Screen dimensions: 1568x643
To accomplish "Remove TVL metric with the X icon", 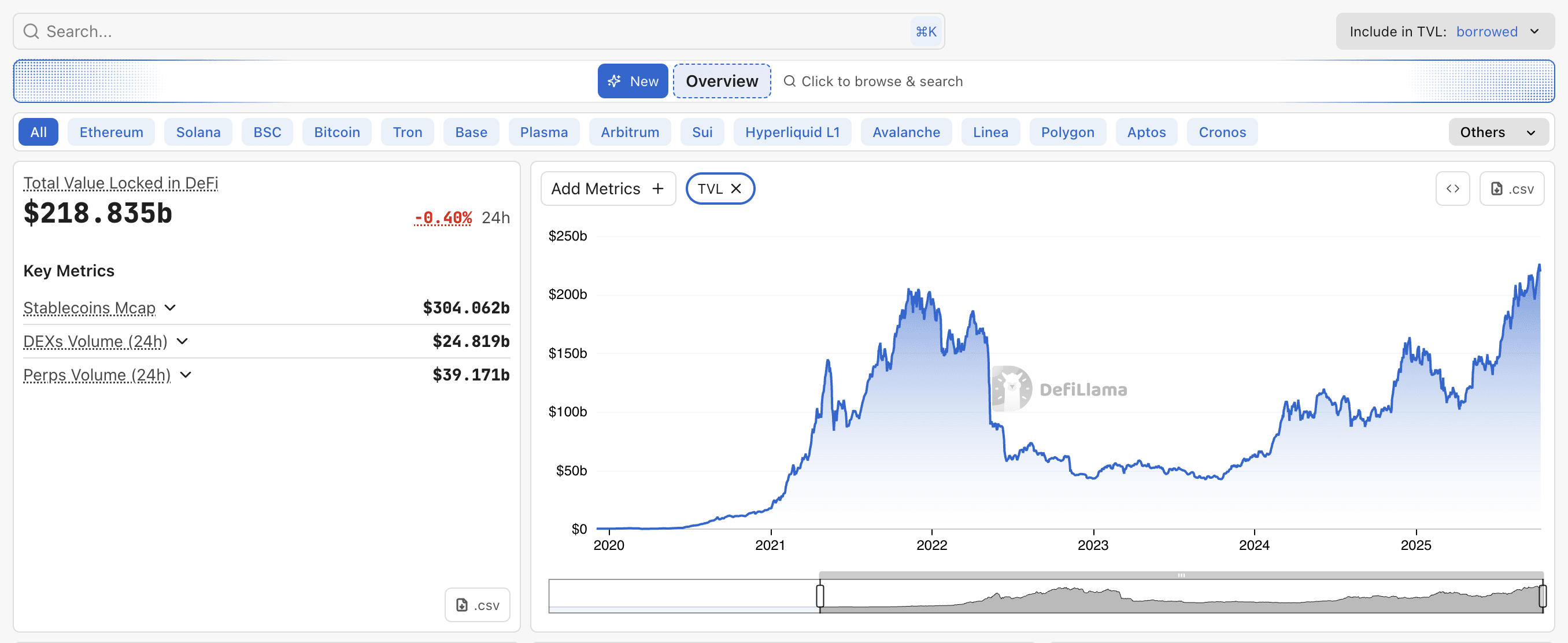I will pyautogui.click(x=736, y=189).
